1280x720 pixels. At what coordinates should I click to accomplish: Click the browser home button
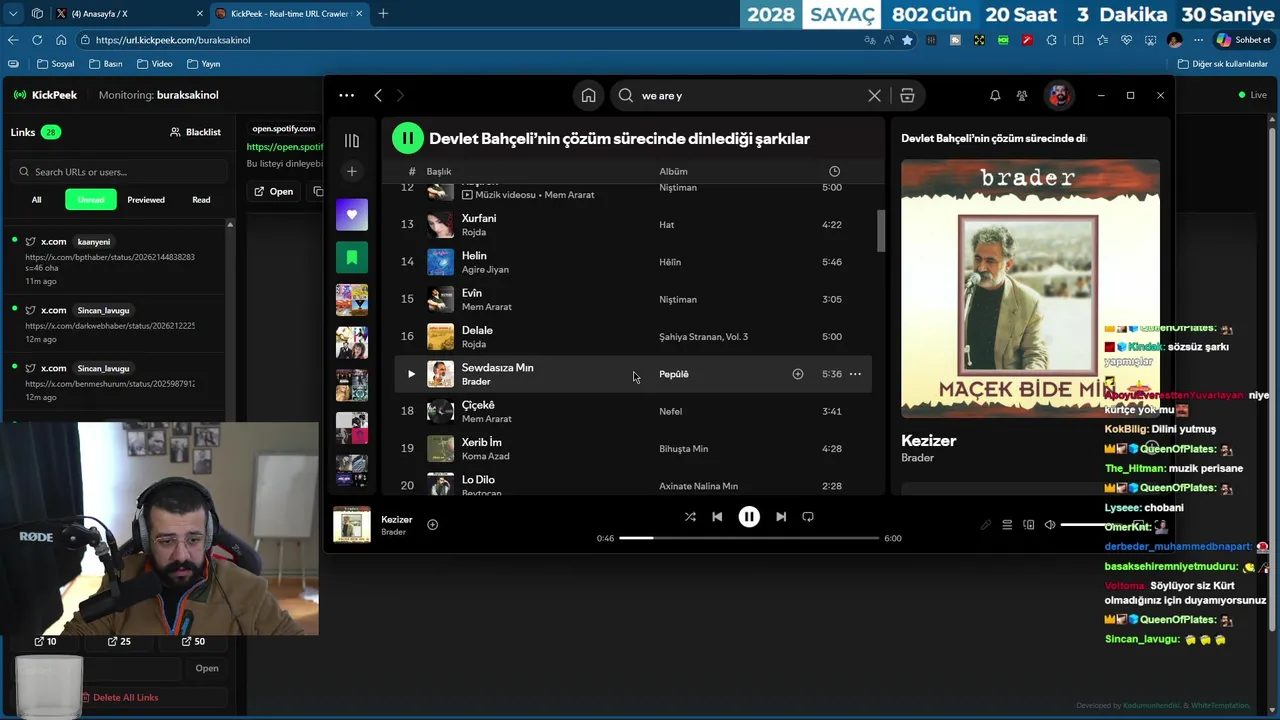pyautogui.click(x=61, y=40)
